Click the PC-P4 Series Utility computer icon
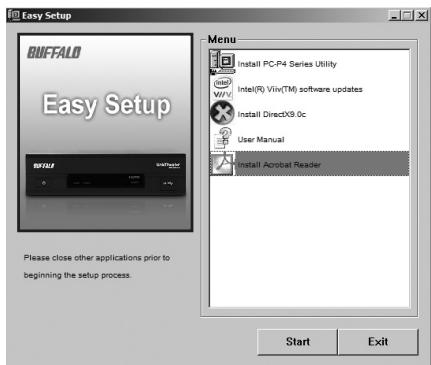431x365 pixels. pos(222,63)
